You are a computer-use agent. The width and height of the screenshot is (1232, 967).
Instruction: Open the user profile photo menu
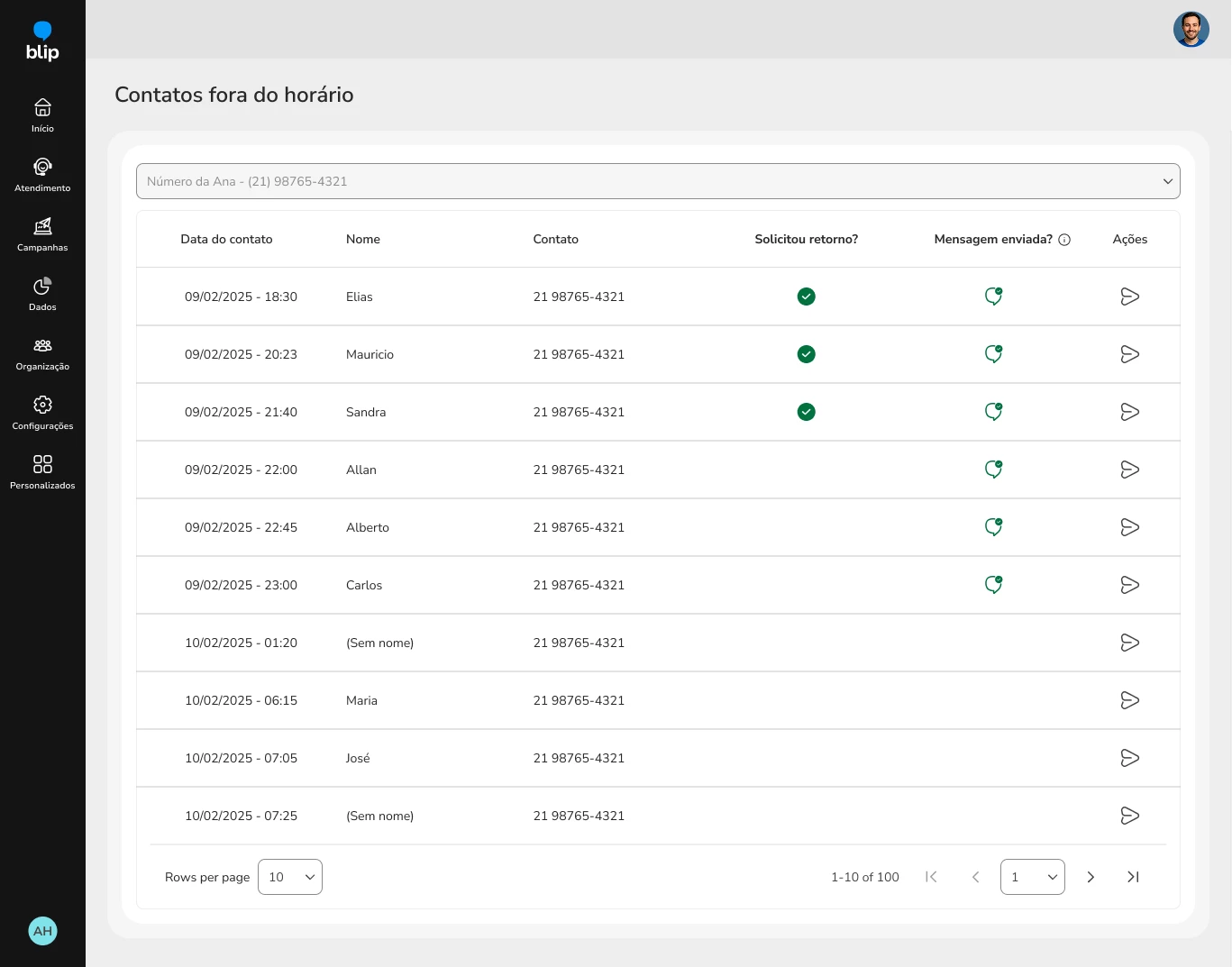coord(1191,30)
